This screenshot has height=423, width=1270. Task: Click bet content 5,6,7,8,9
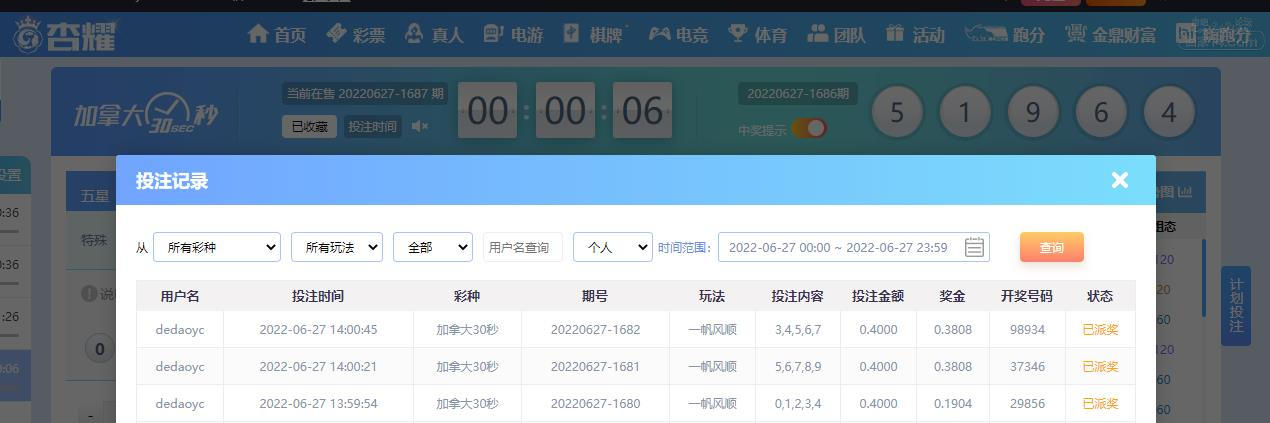pyautogui.click(x=797, y=366)
